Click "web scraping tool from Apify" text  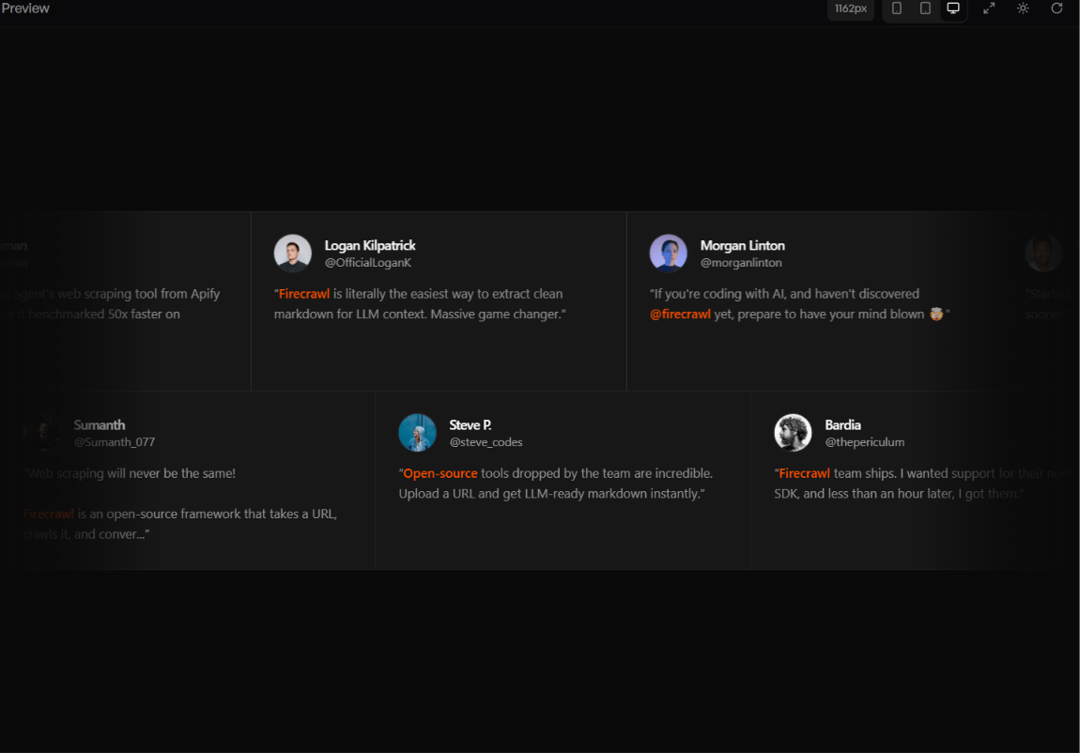(x=138, y=294)
